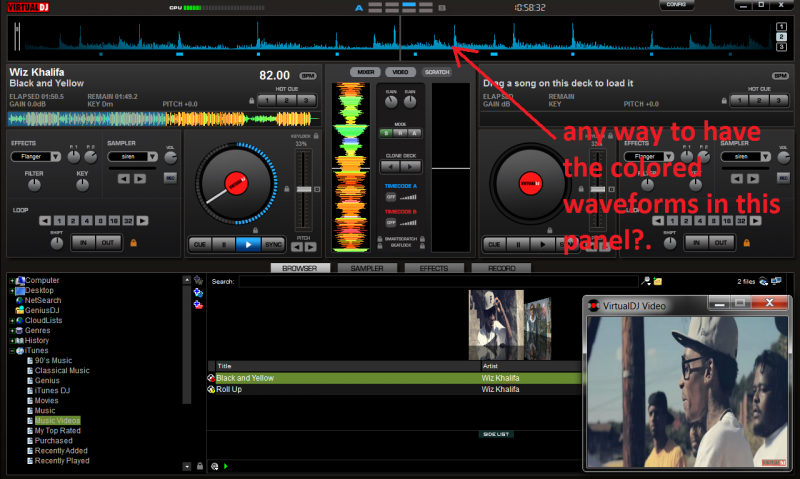
Task: Expand the Computer tree node
Action: pos(11,281)
